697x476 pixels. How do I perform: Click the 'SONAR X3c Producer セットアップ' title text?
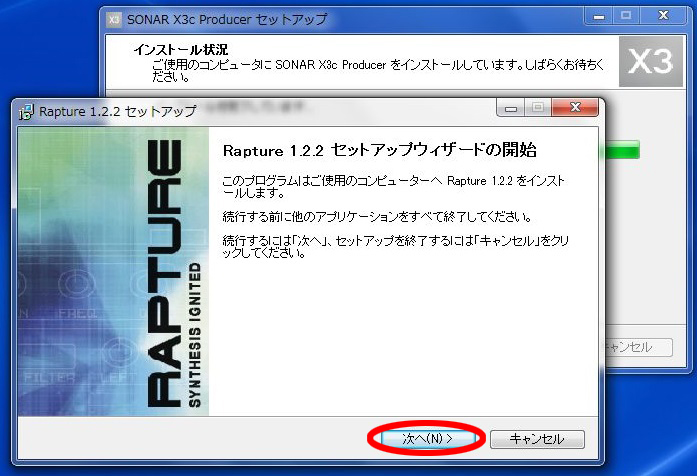click(227, 19)
